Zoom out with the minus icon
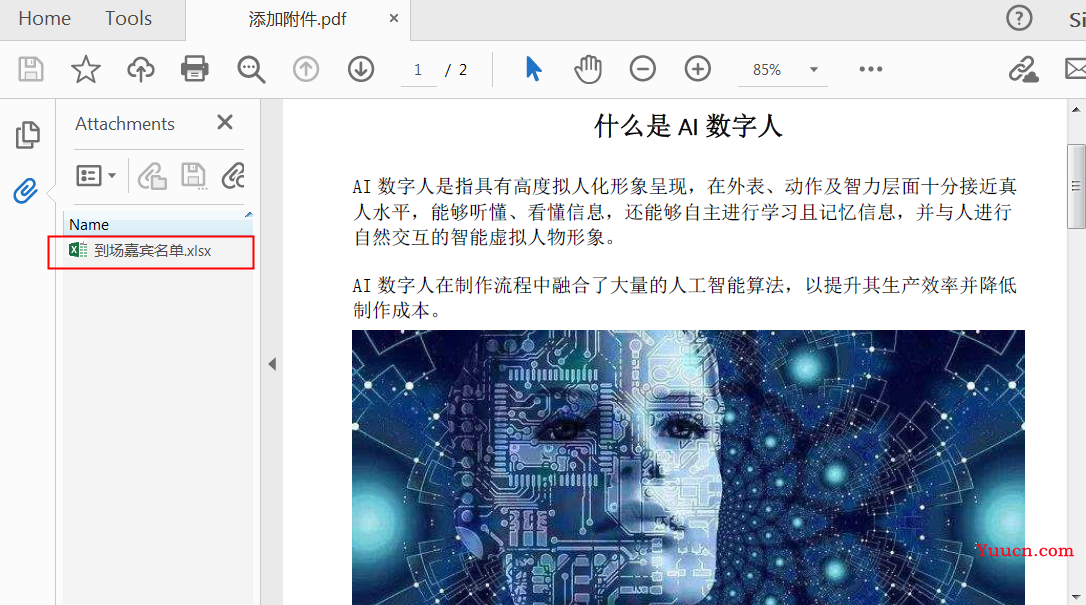Screen dimensions: 1086x605 tap(643, 69)
